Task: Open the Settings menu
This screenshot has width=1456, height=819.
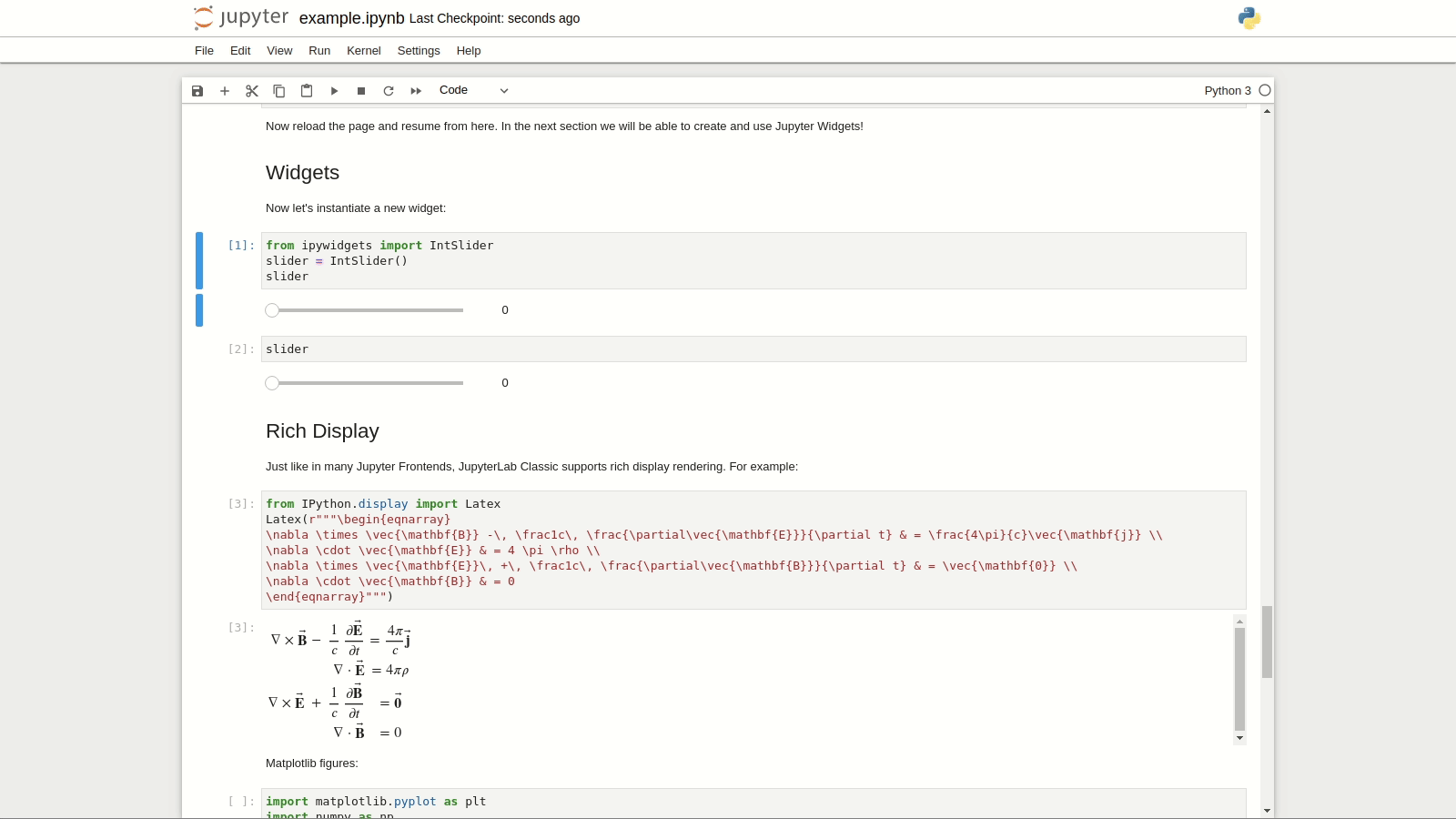Action: (419, 51)
